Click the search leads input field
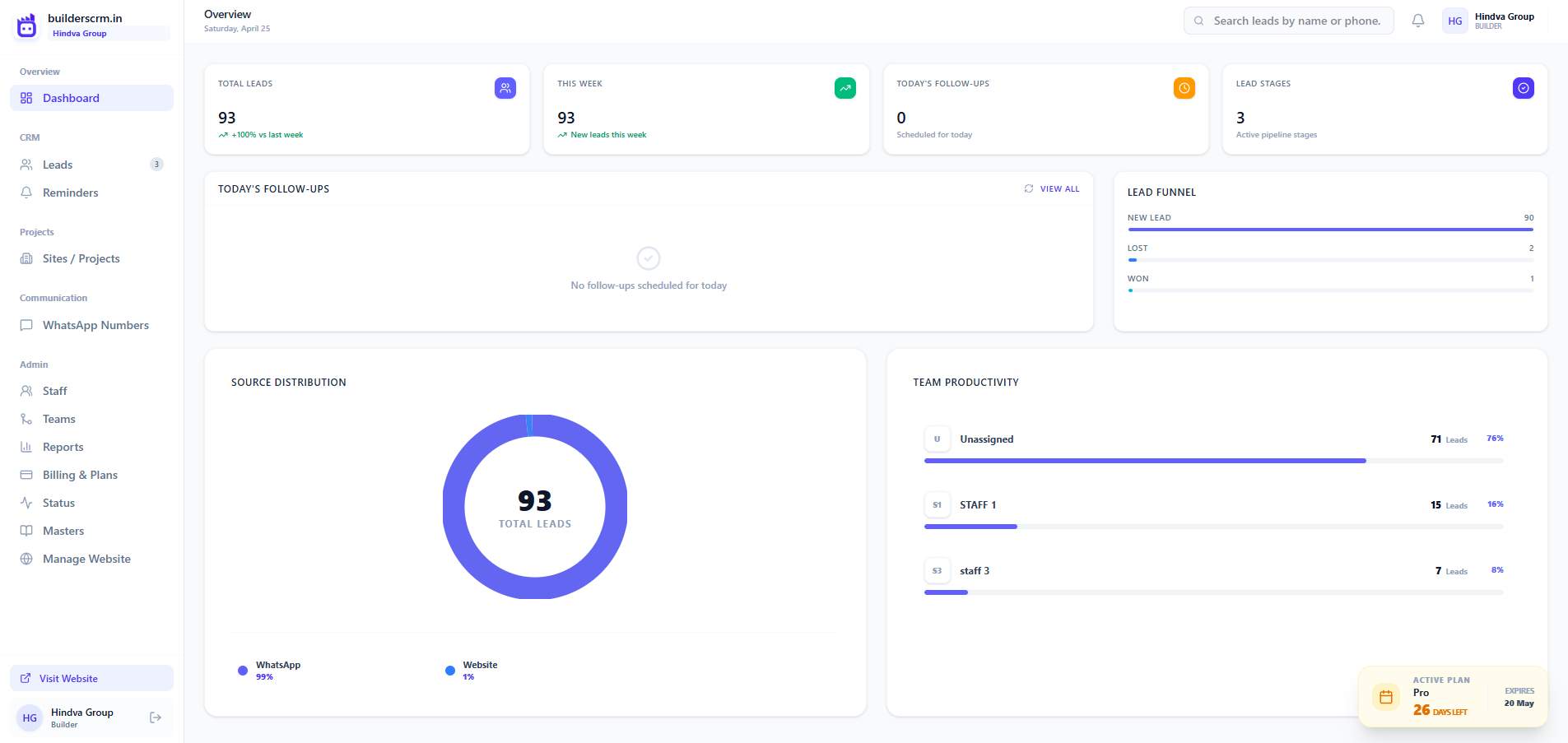The height and width of the screenshot is (743, 1568). (x=1296, y=21)
